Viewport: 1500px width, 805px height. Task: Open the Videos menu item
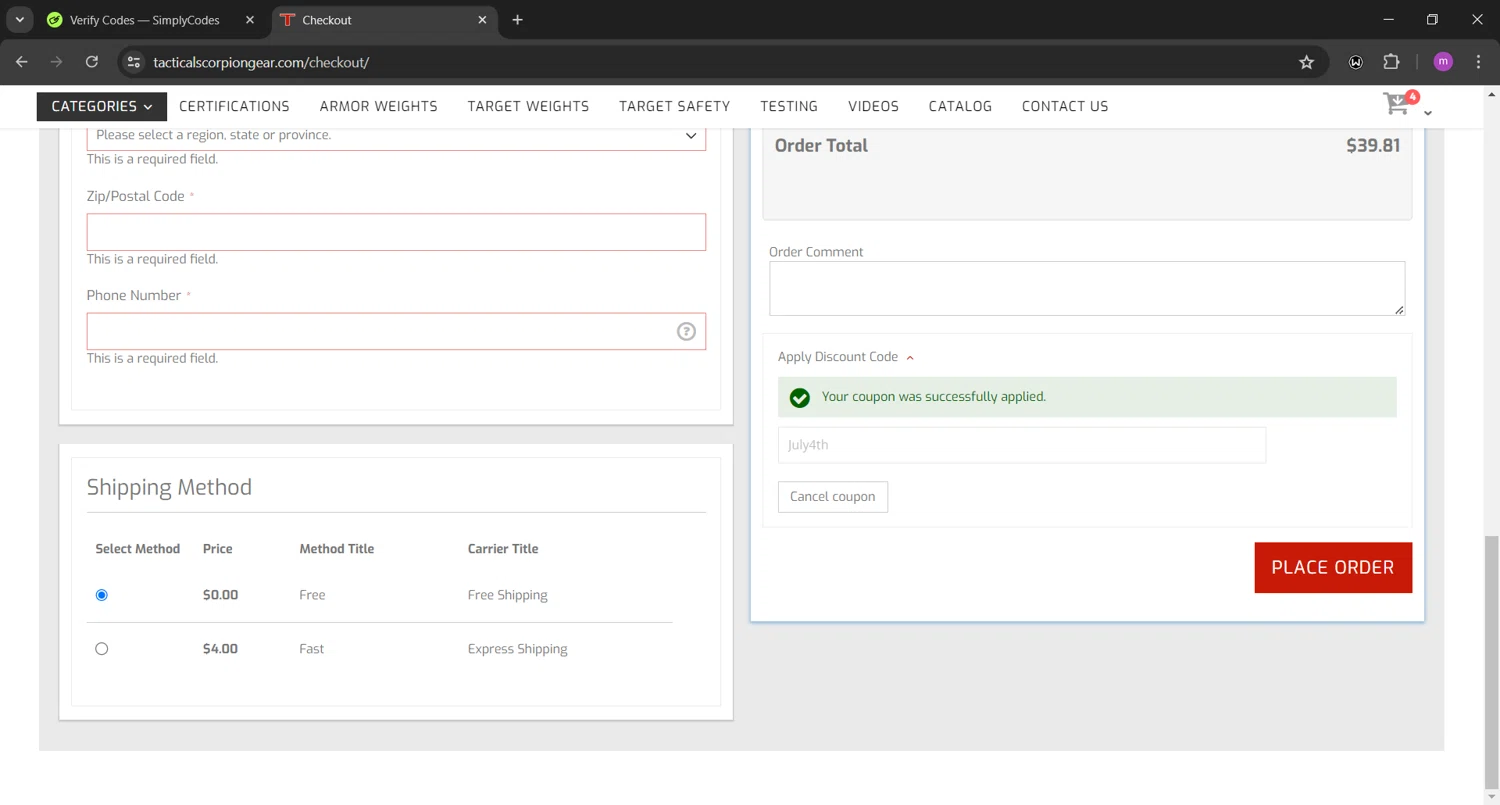[873, 106]
